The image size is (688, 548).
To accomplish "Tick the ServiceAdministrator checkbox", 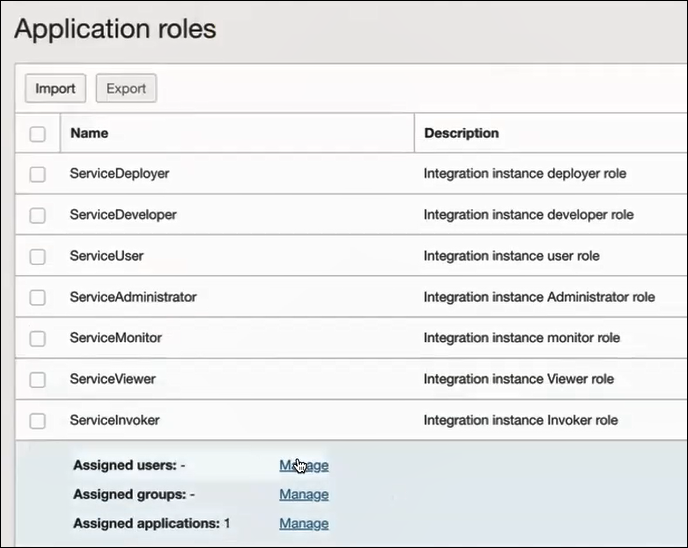I will (37, 297).
